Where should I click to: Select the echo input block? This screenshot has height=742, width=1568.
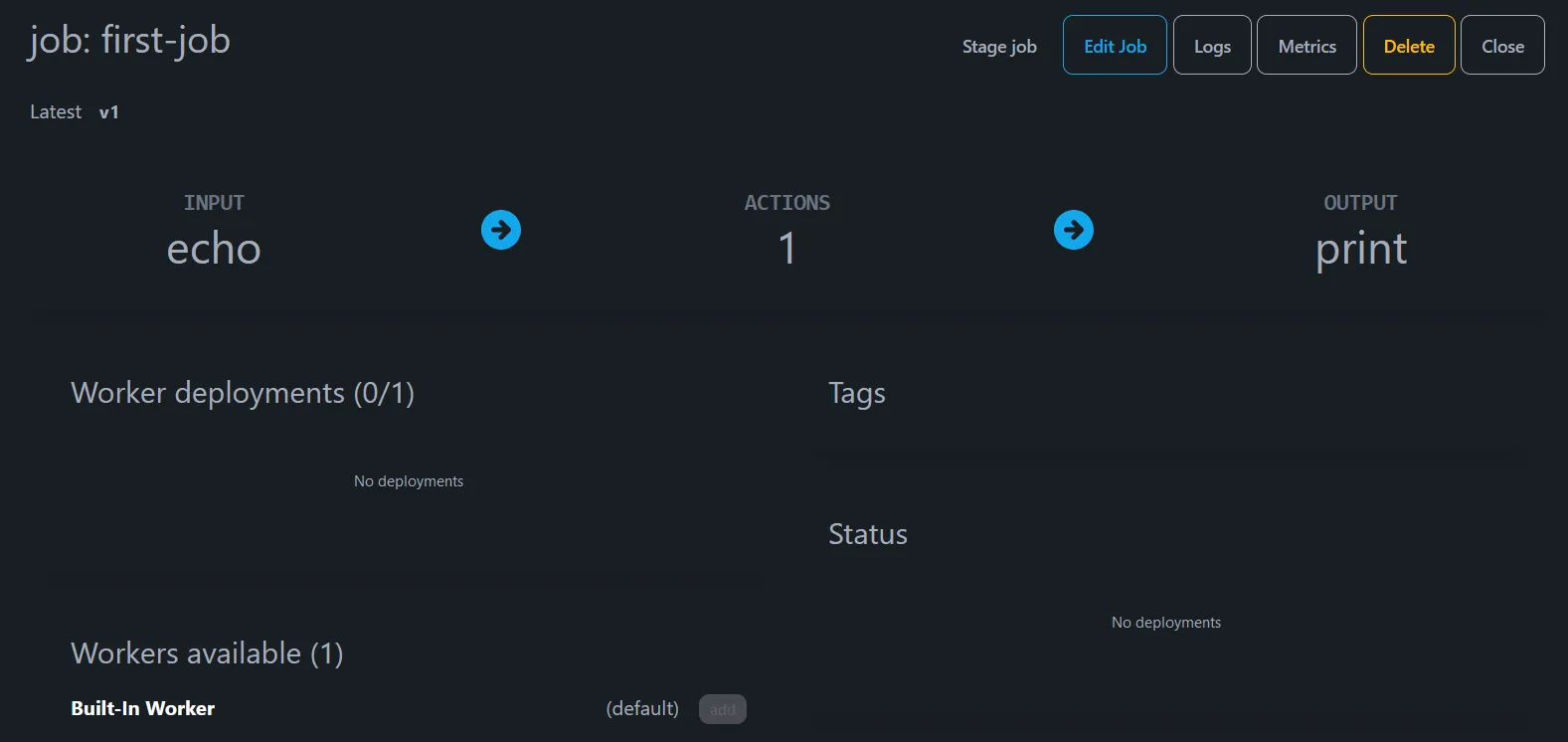point(214,248)
